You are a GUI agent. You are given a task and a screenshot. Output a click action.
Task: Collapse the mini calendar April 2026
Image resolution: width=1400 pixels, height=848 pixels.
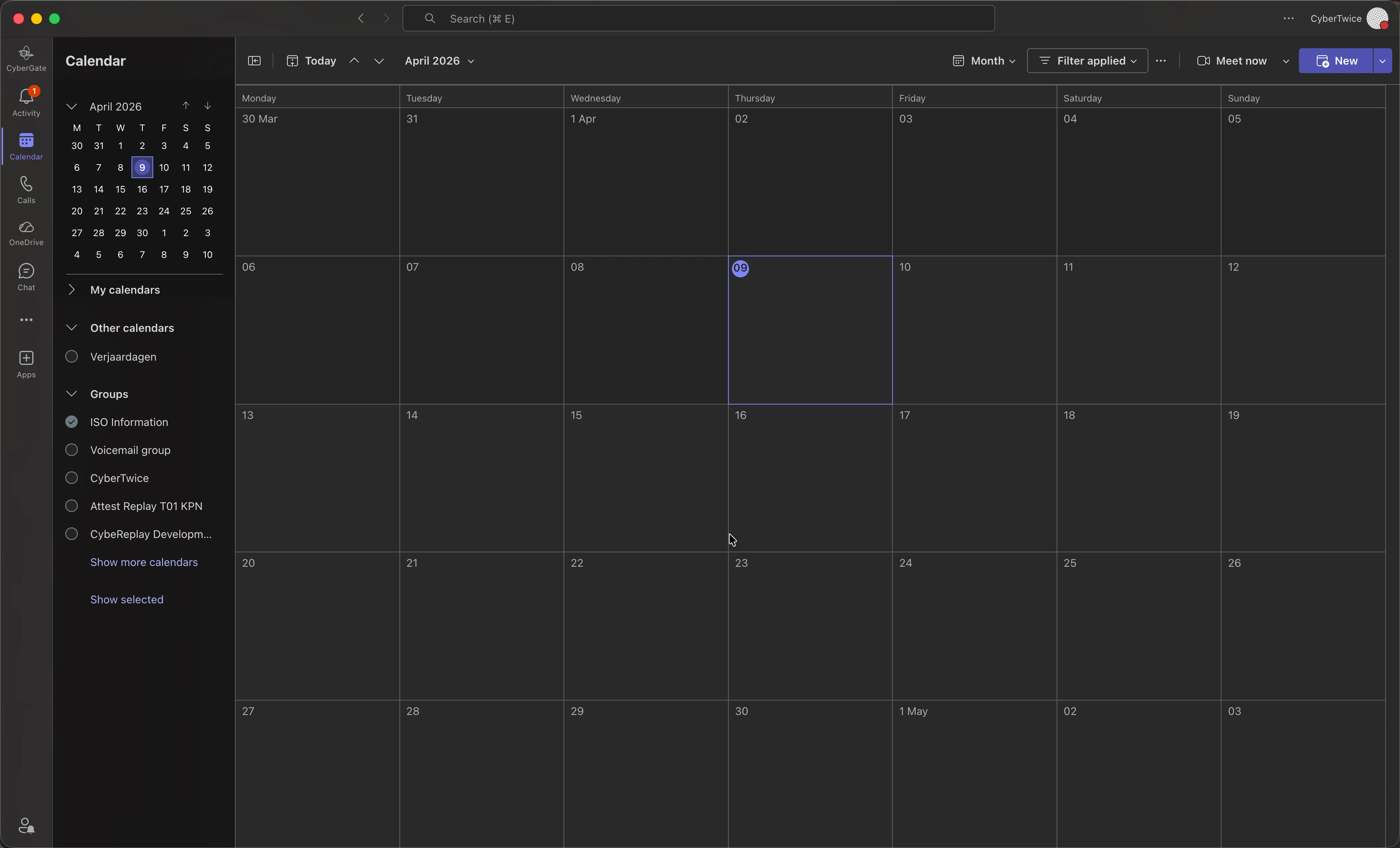(x=72, y=106)
